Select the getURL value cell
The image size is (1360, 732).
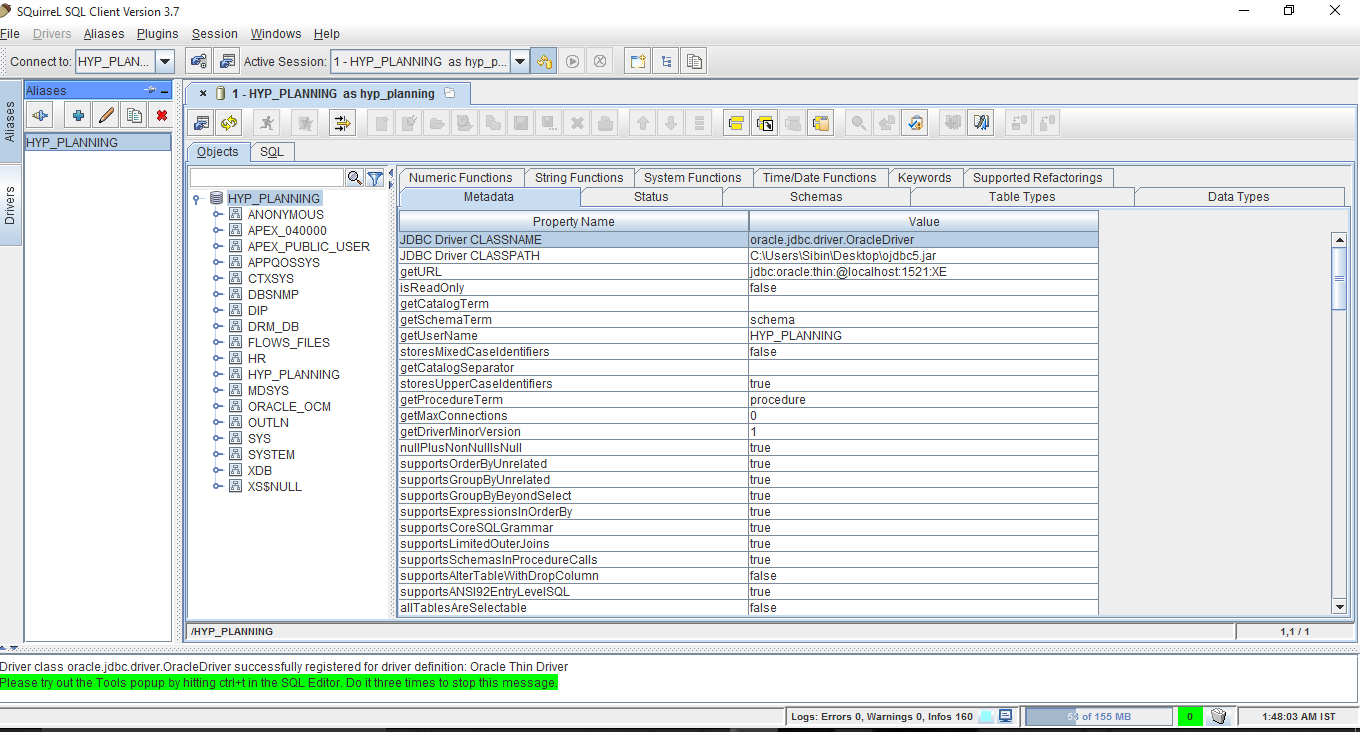coord(923,272)
